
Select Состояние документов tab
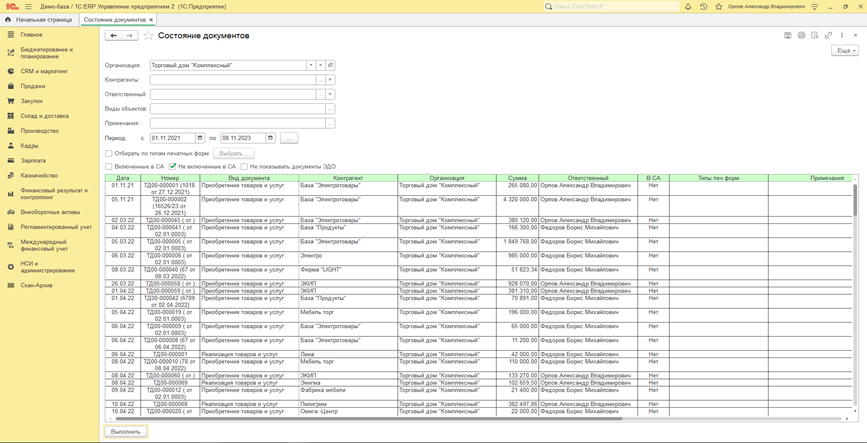[114, 20]
